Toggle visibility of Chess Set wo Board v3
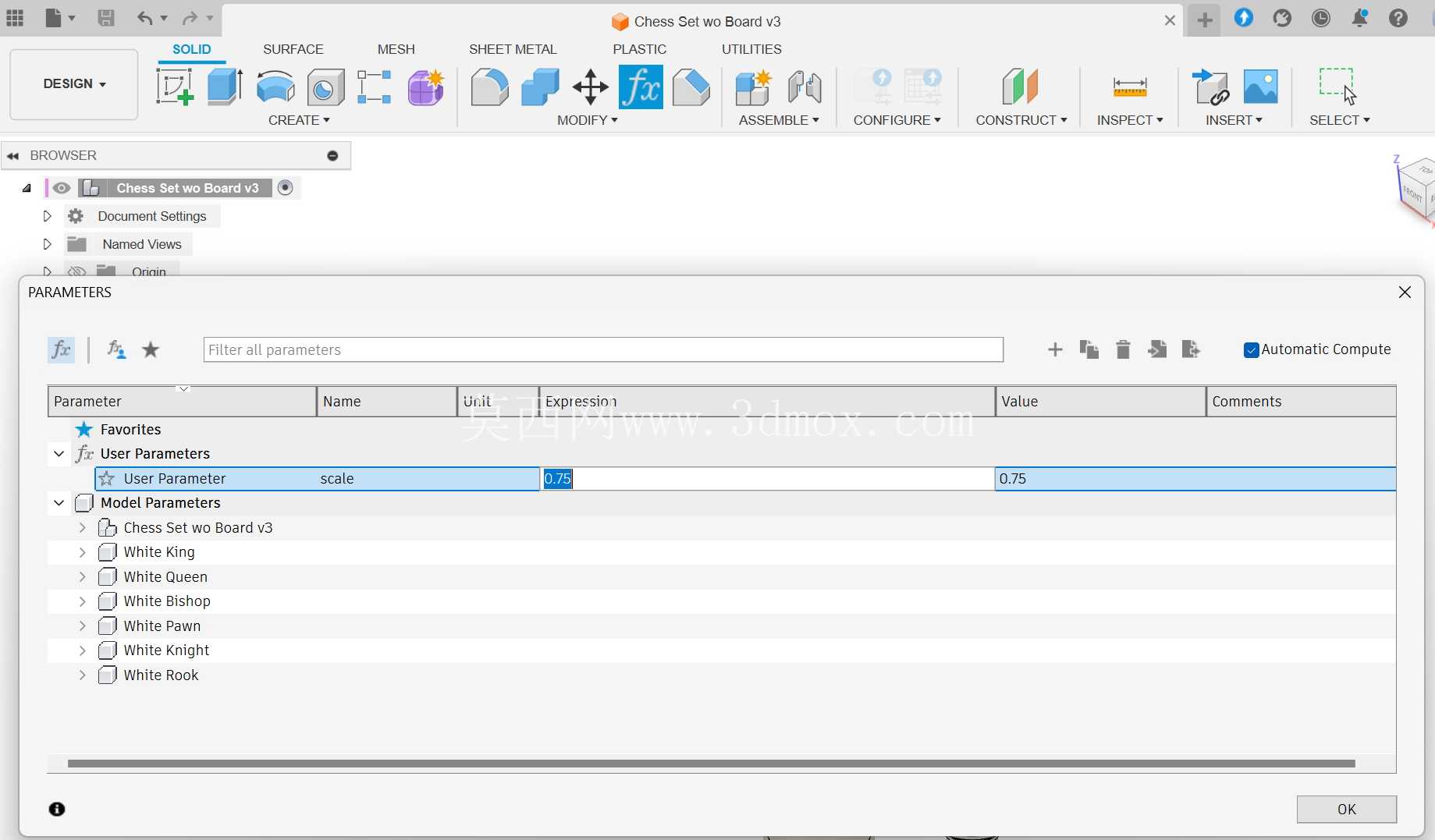 [x=62, y=188]
